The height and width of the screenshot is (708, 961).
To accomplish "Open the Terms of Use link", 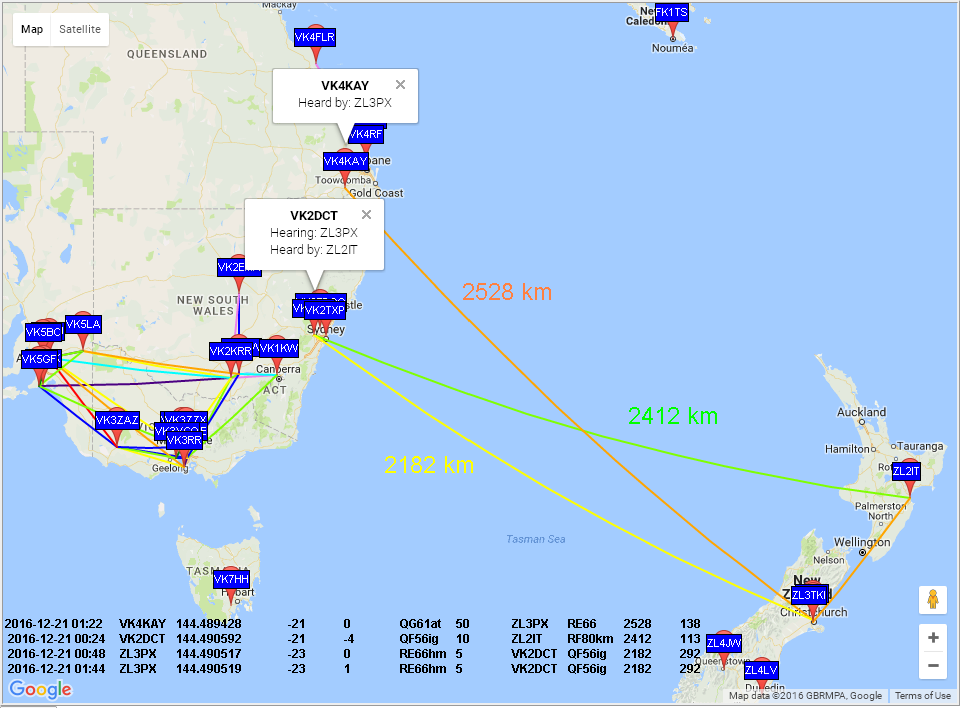I will pyautogui.click(x=922, y=696).
